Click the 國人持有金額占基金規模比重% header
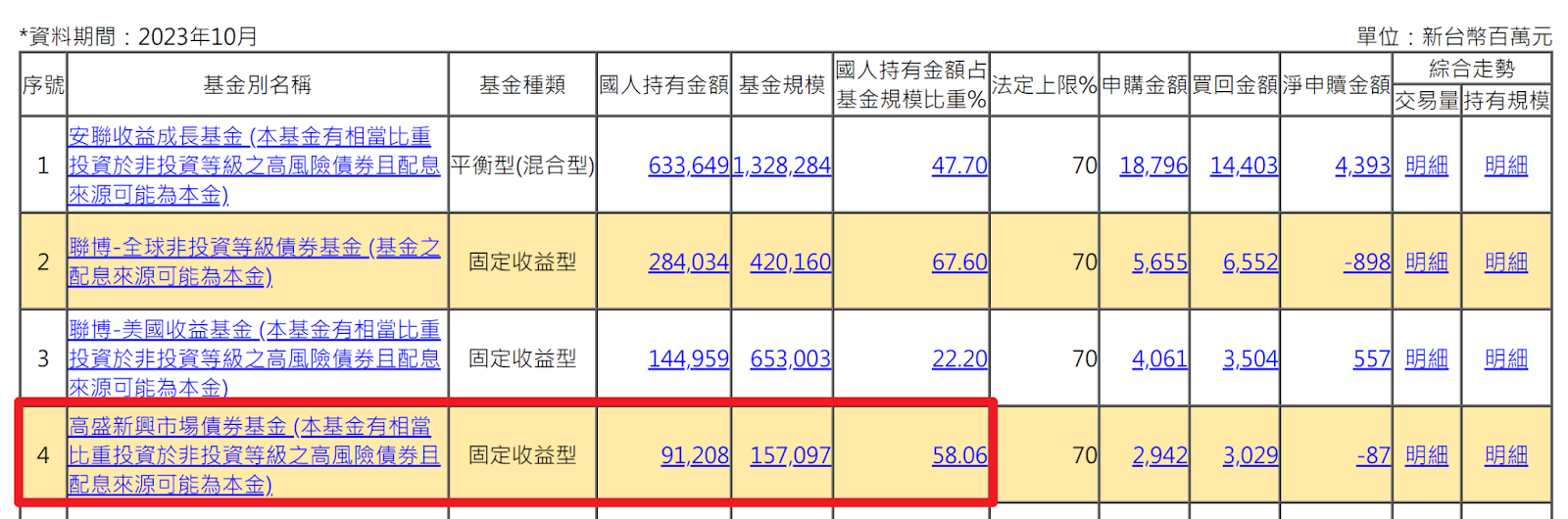The height and width of the screenshot is (519, 1568). tap(911, 84)
